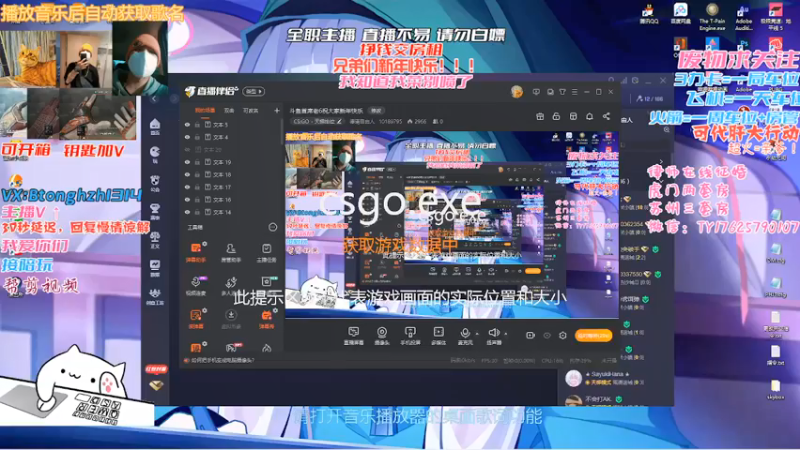Screen dimensions: 800x450
Task: Expand the chevron in the chat window behind
Action: (x=662, y=161)
